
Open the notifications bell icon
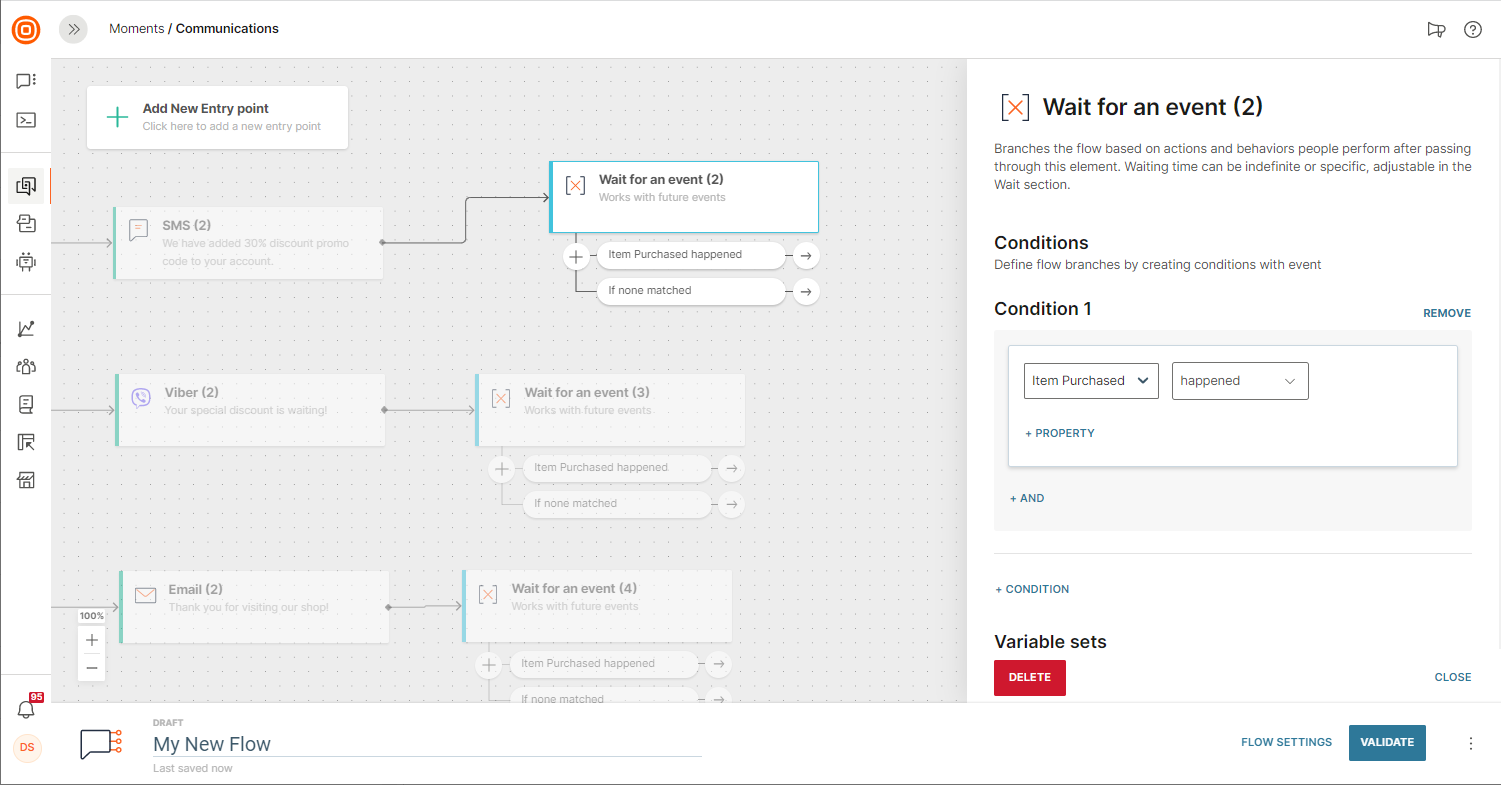(x=27, y=709)
